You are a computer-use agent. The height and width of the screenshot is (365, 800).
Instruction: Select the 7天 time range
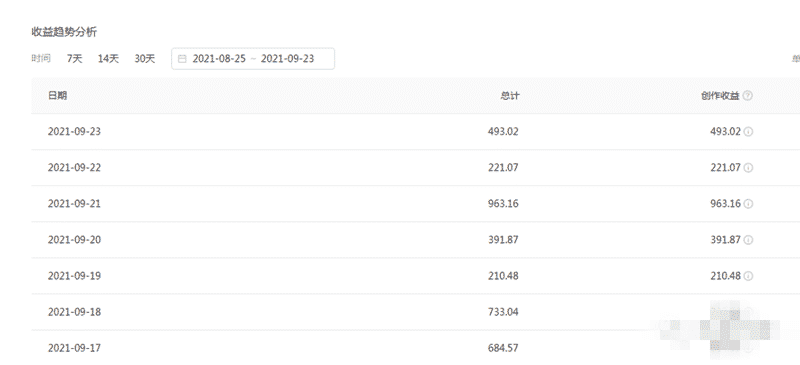(74, 59)
